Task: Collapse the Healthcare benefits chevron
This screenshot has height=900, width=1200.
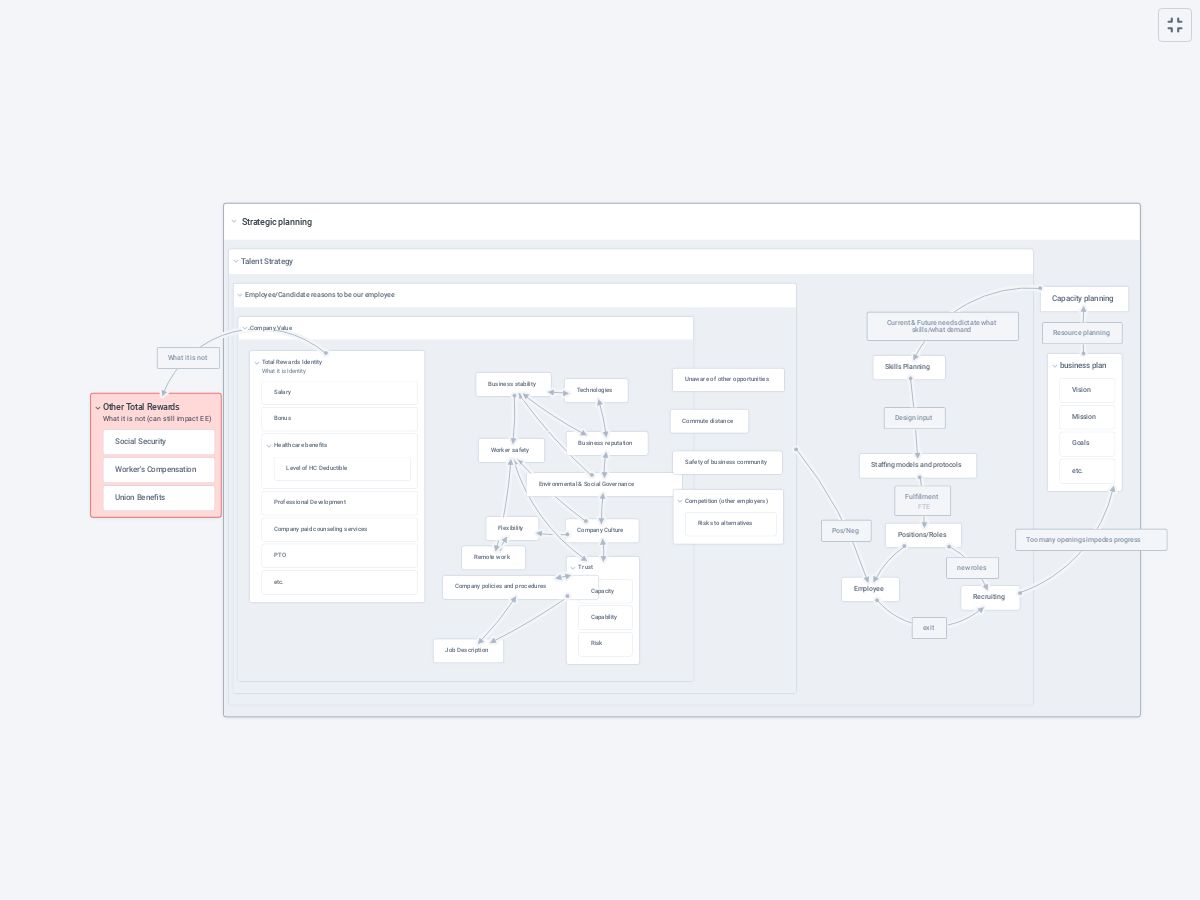Action: coord(269,446)
